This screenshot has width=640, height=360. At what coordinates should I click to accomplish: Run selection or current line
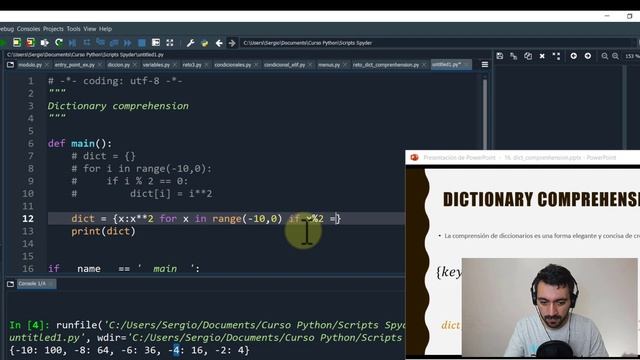[x=44, y=42]
